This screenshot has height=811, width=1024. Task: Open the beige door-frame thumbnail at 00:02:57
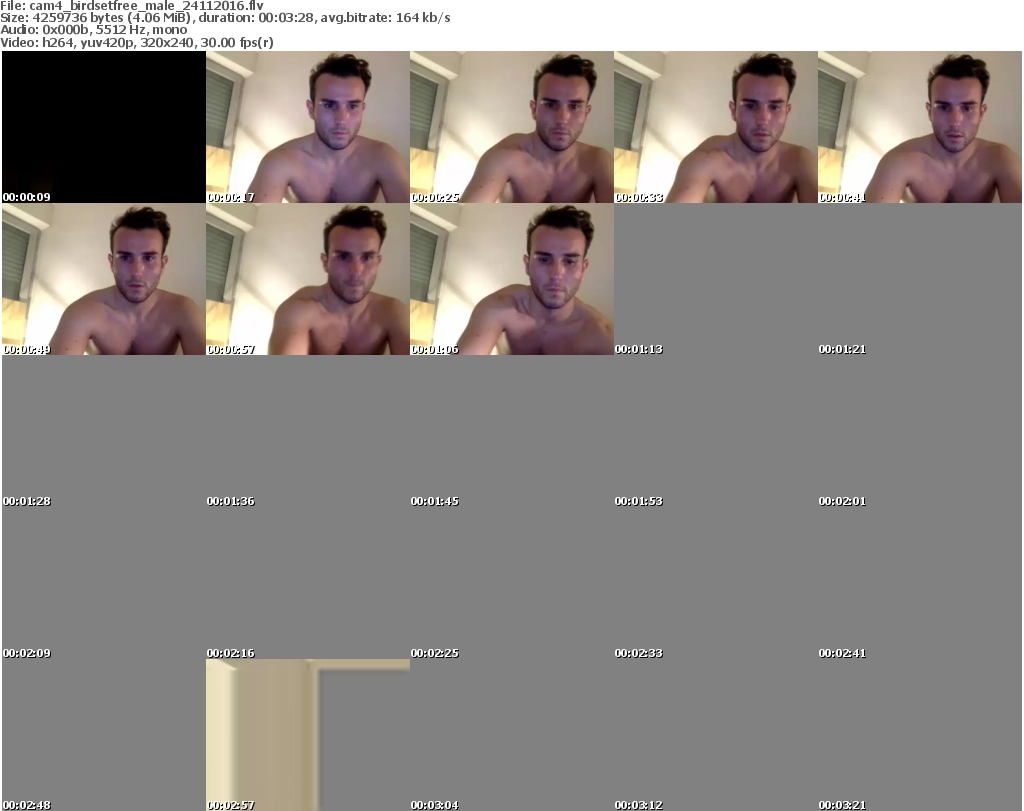pos(307,733)
